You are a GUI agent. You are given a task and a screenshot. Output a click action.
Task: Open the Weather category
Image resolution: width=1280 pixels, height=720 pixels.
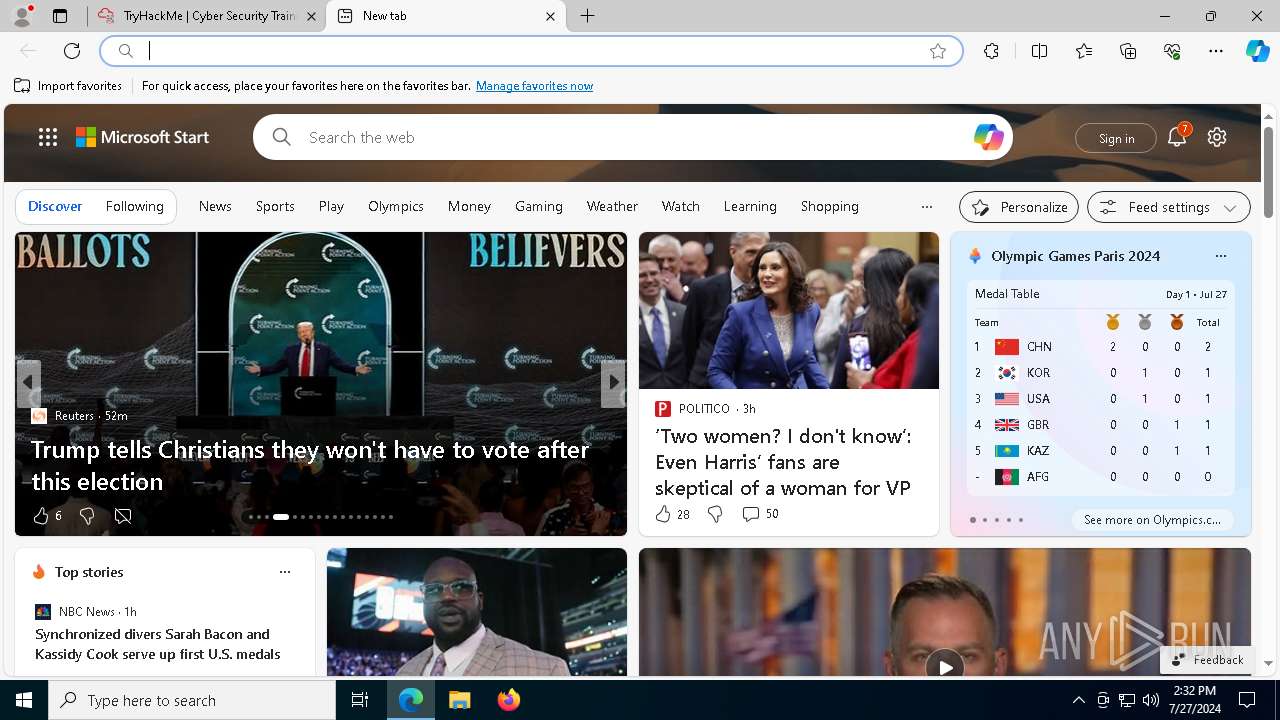[x=612, y=206]
